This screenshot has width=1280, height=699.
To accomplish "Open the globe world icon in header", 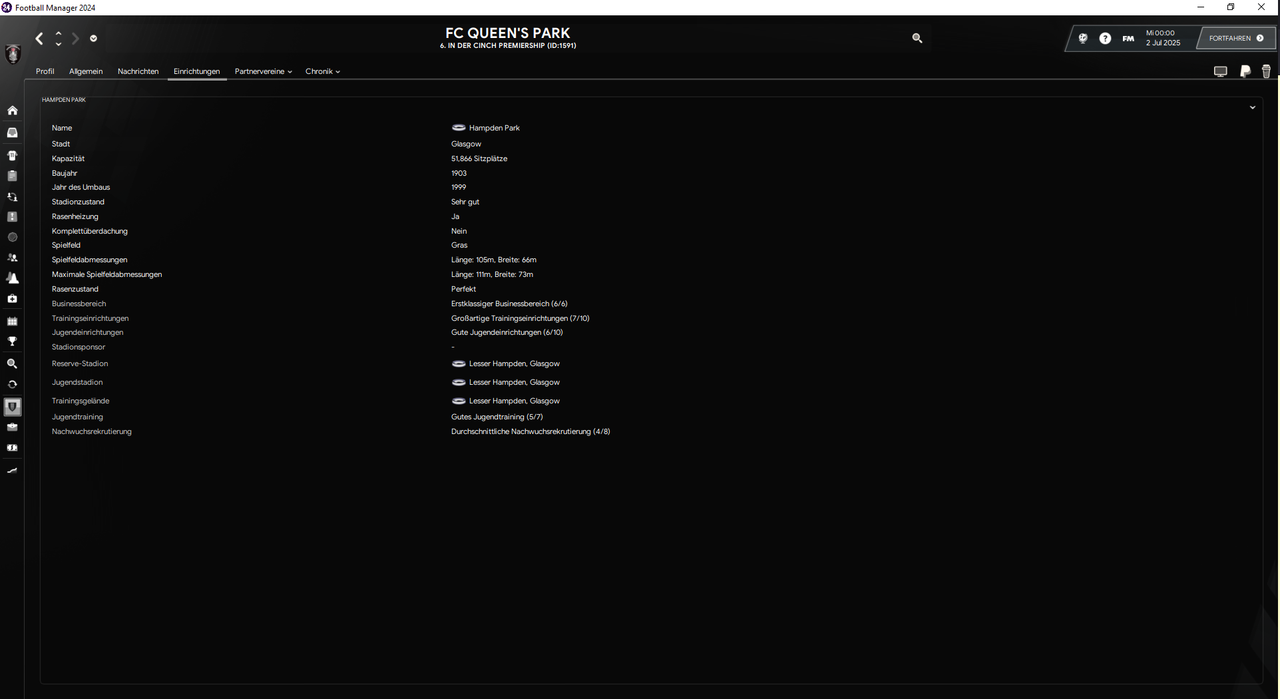I will click(x=1082, y=38).
